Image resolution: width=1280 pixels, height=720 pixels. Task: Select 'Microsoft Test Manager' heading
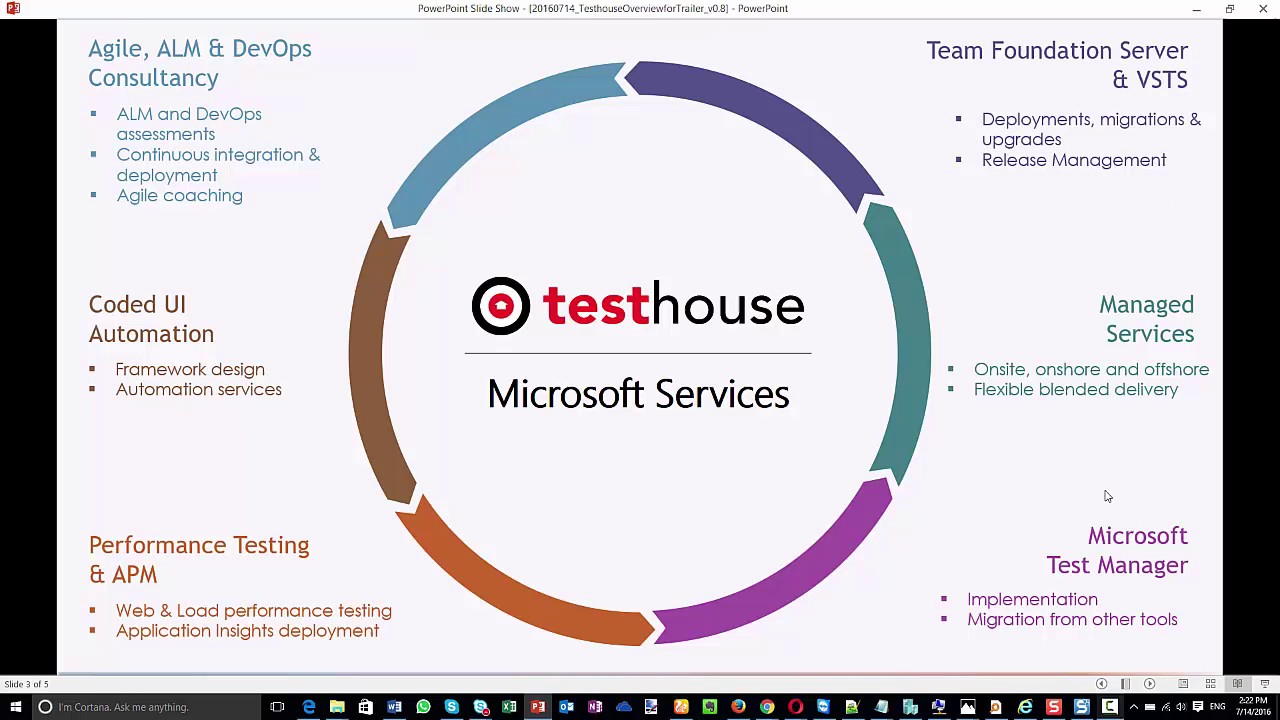point(1117,551)
